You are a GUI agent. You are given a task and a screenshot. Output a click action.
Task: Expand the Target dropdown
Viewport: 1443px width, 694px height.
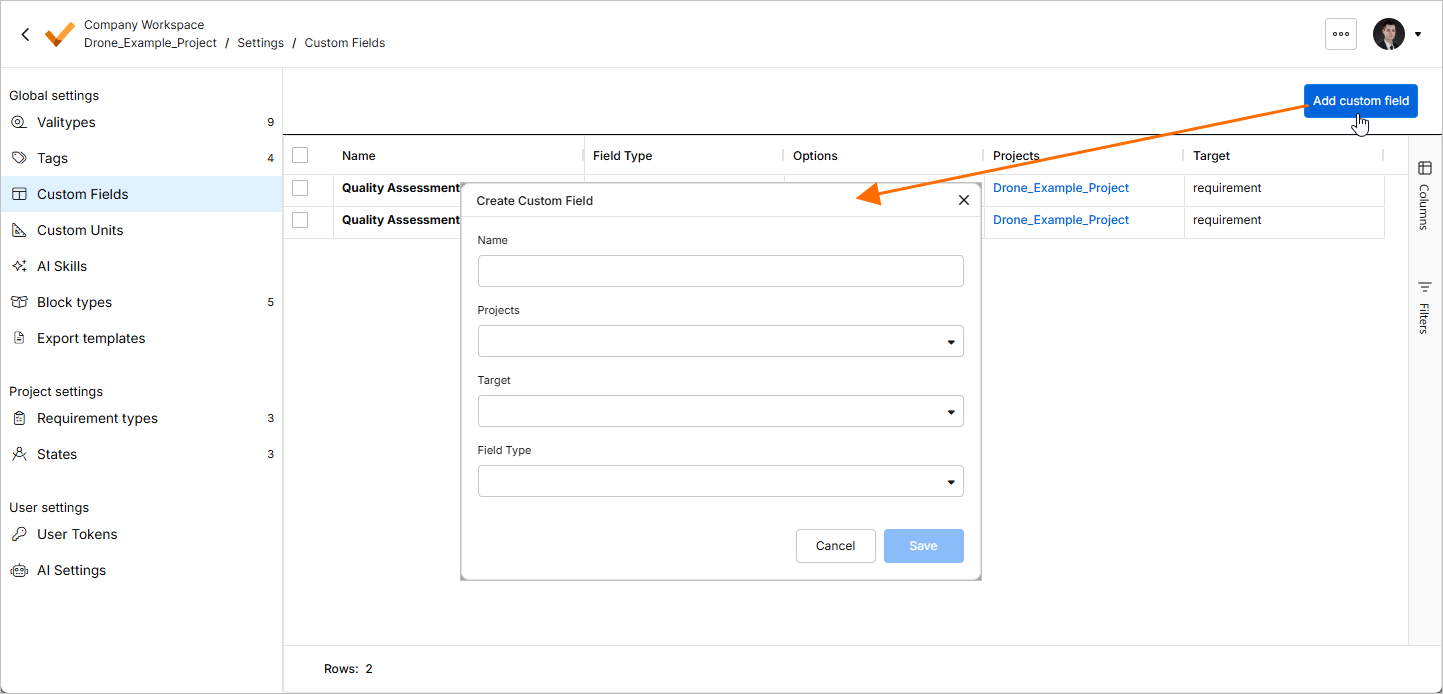pyautogui.click(x=721, y=411)
